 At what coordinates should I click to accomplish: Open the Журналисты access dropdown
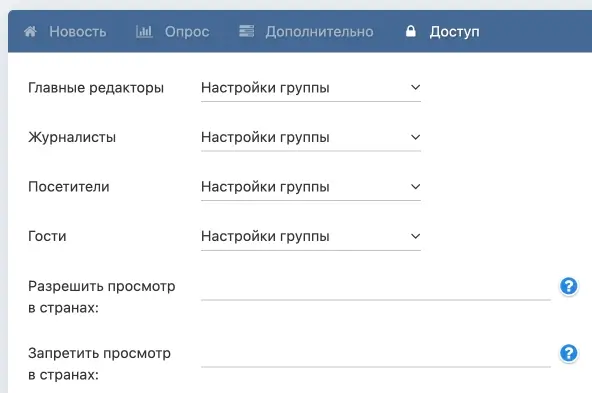pos(311,137)
